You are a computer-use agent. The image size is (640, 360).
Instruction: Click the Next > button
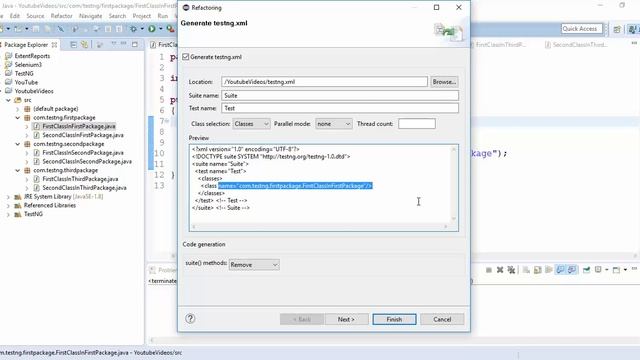[x=347, y=319]
